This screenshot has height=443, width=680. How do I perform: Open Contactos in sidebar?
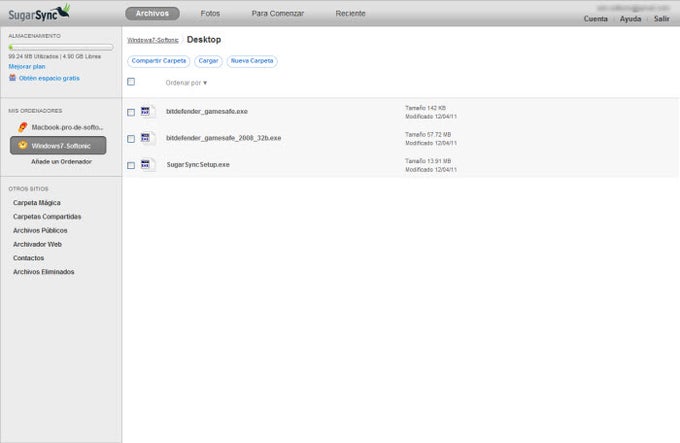click(x=28, y=258)
